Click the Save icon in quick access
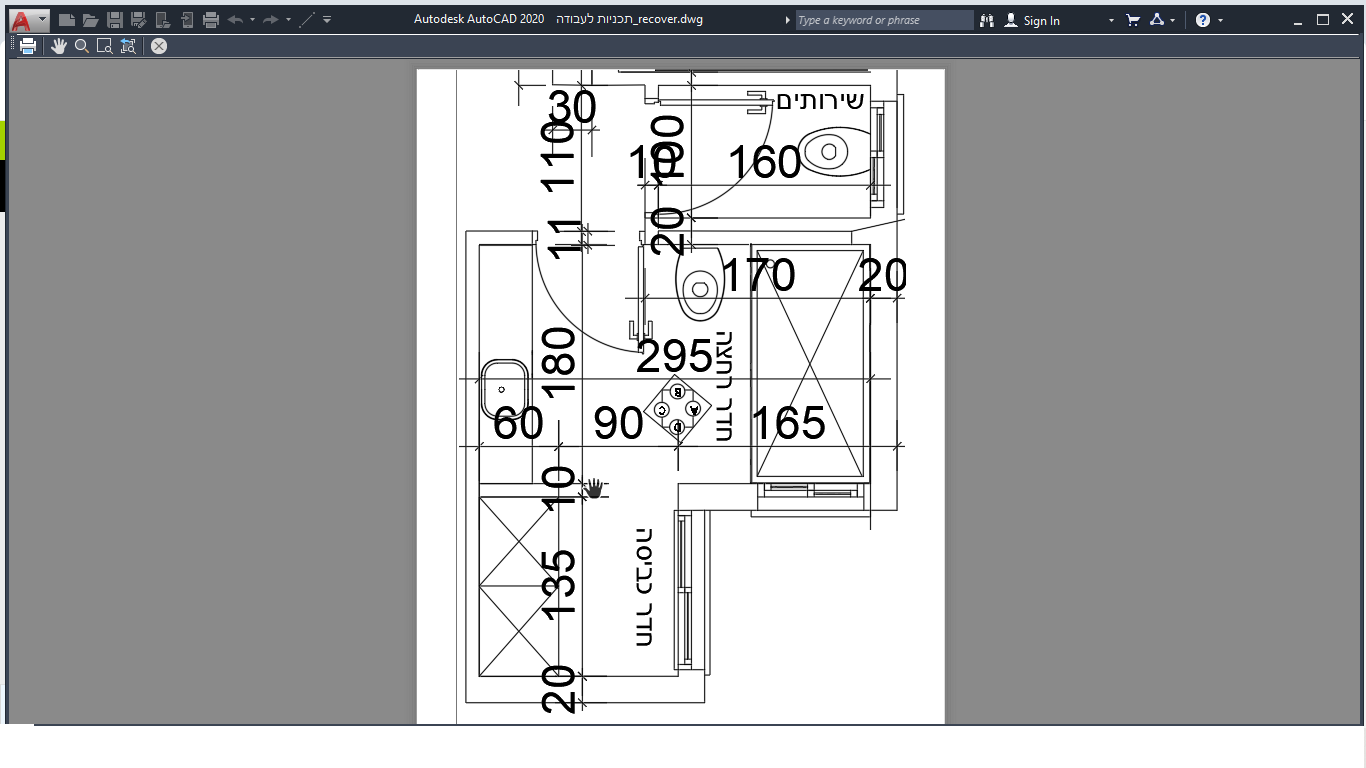Image resolution: width=1366 pixels, height=768 pixels. tap(115, 20)
